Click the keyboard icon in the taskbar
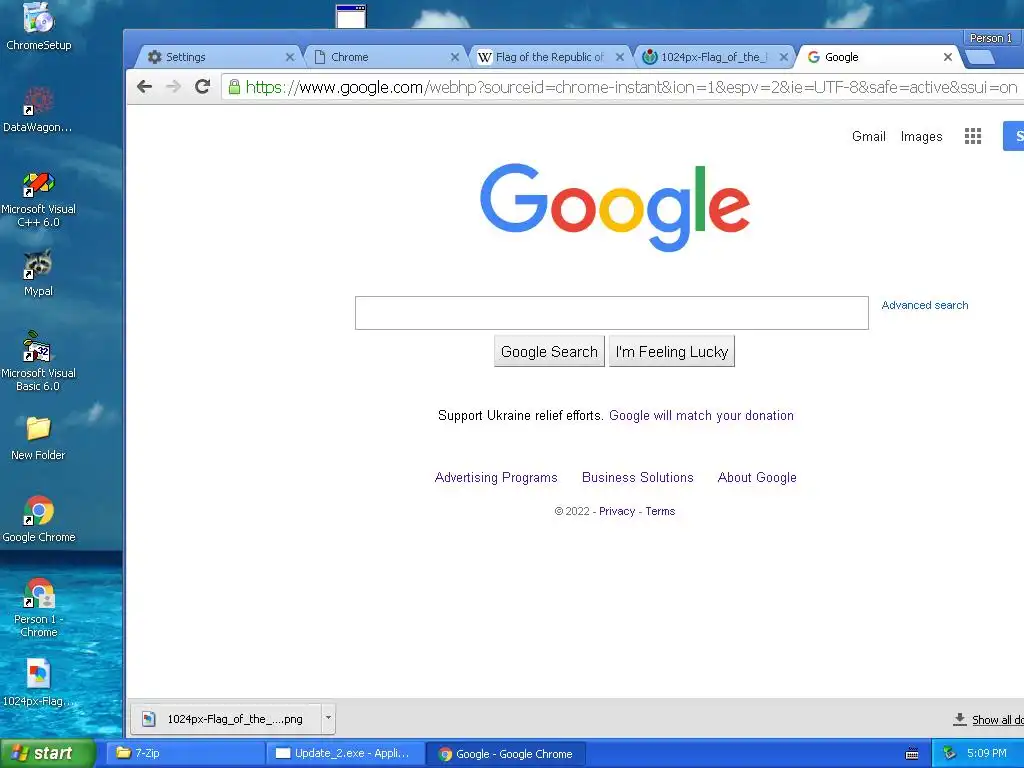Viewport: 1024px width, 768px height. [912, 754]
